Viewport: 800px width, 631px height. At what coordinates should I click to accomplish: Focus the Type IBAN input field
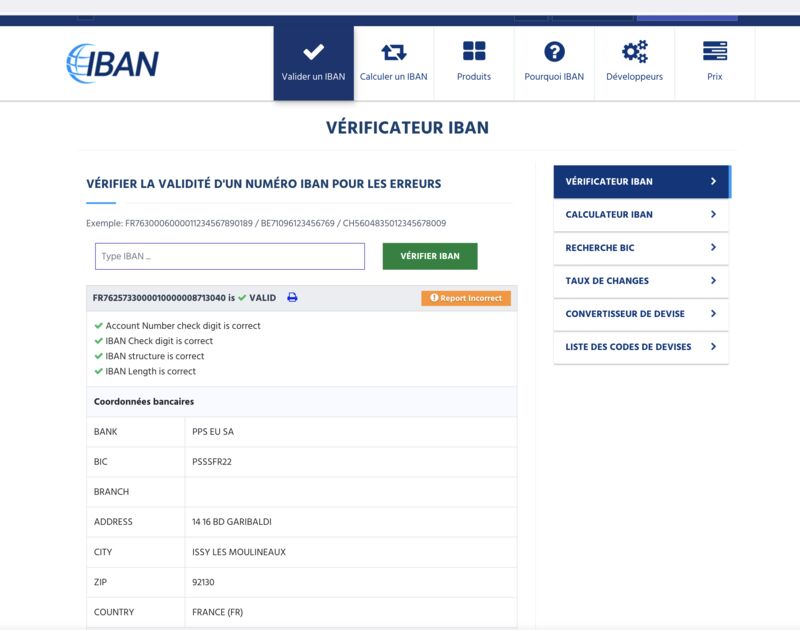230,256
